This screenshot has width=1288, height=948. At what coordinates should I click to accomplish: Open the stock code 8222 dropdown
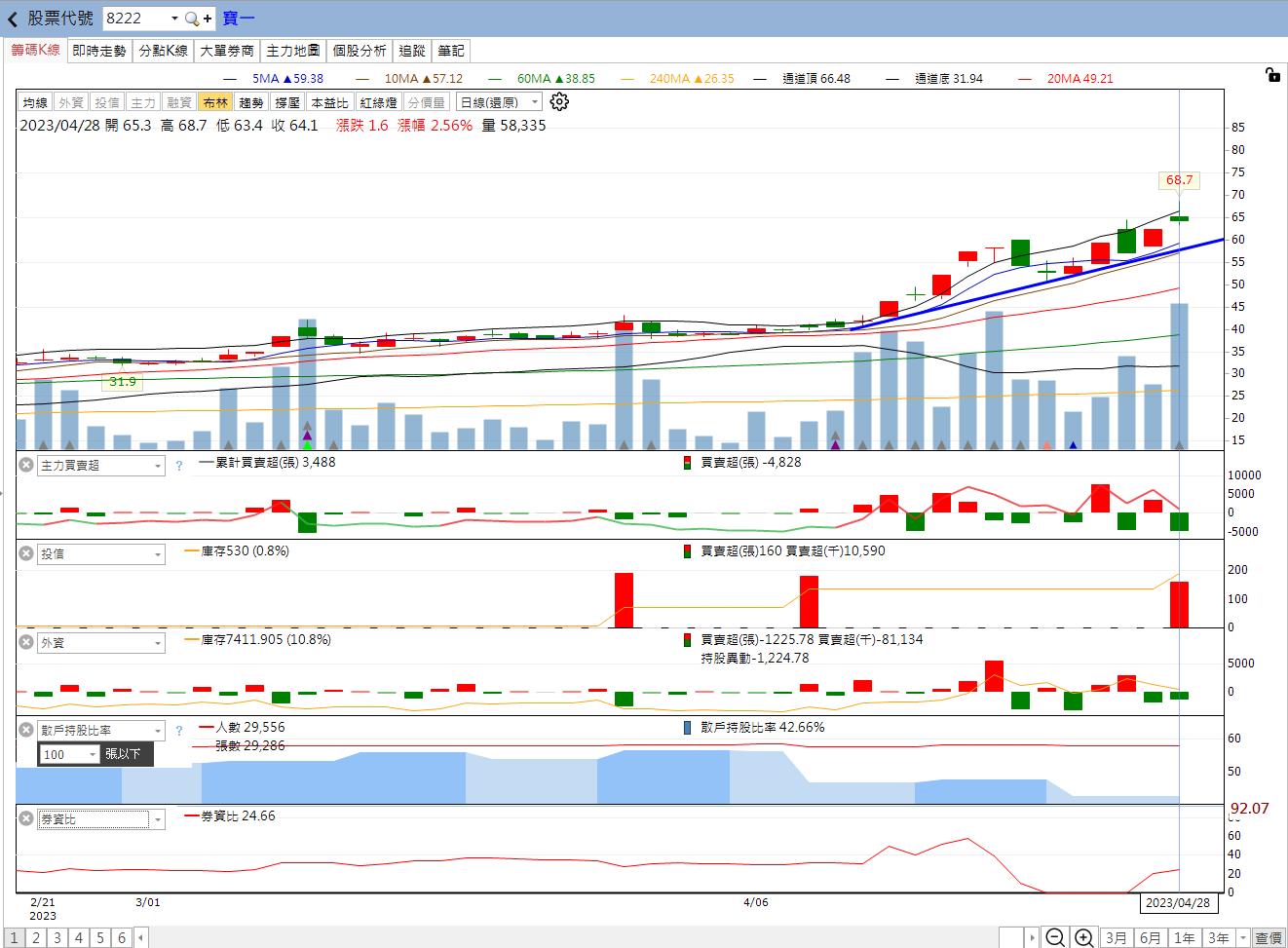point(174,19)
